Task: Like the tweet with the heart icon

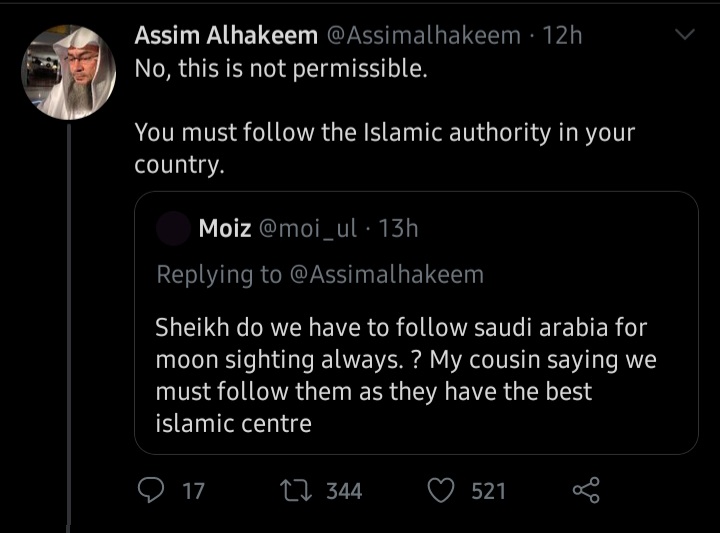Action: coord(441,490)
